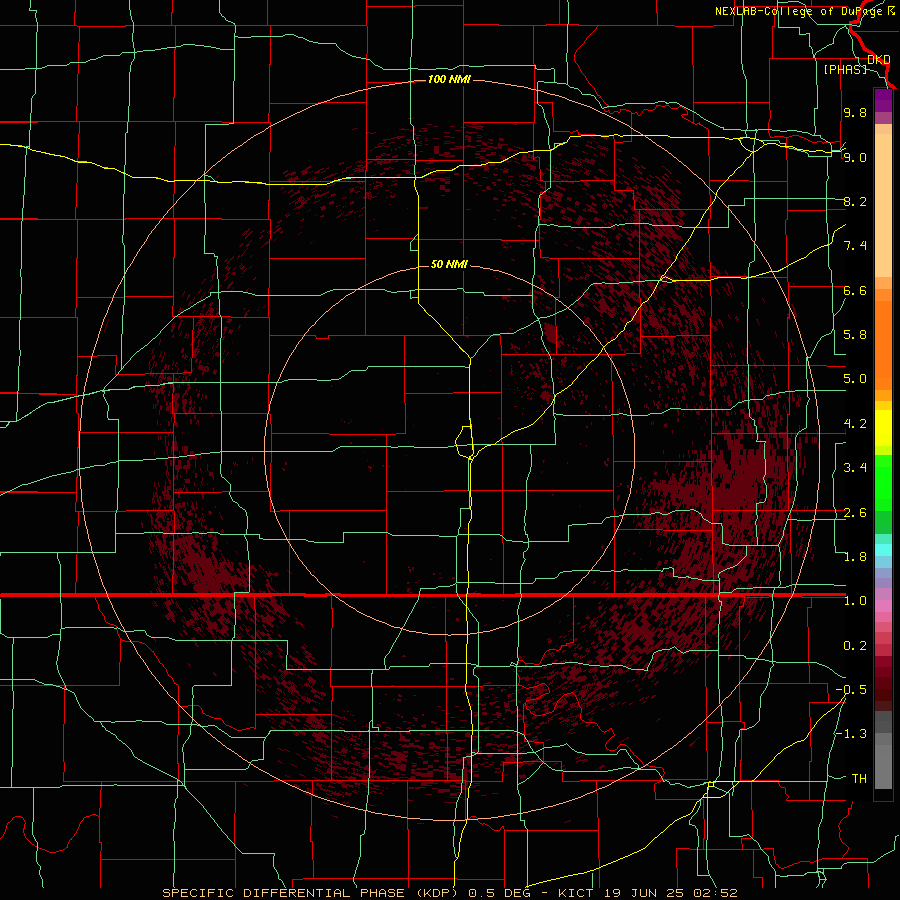Screen dimensions: 900x900
Task: Click the dark orange segment of the color bar
Action: tap(883, 344)
